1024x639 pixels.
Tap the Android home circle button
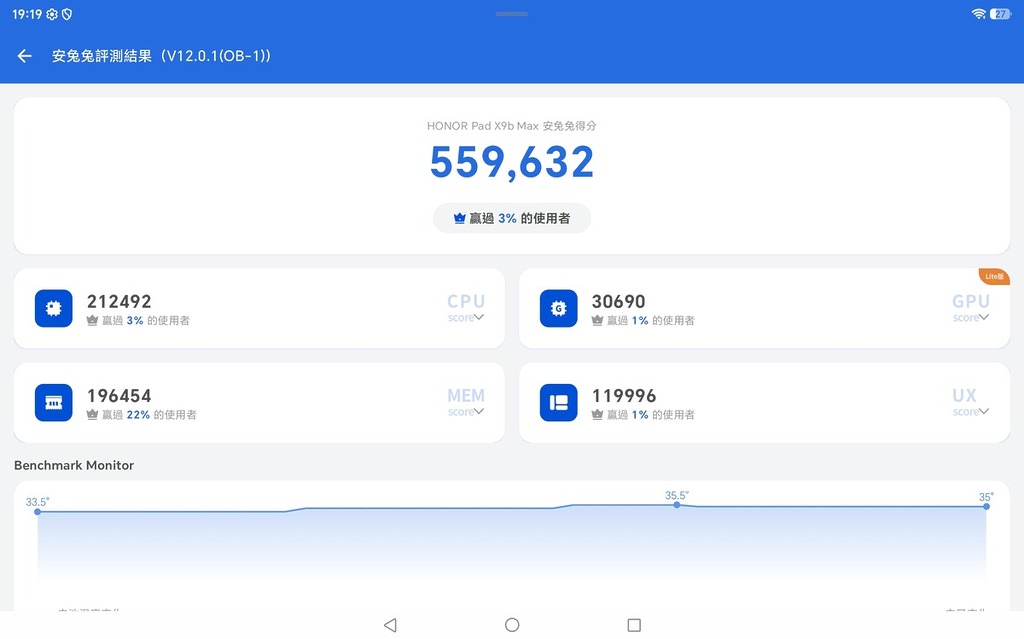[512, 625]
